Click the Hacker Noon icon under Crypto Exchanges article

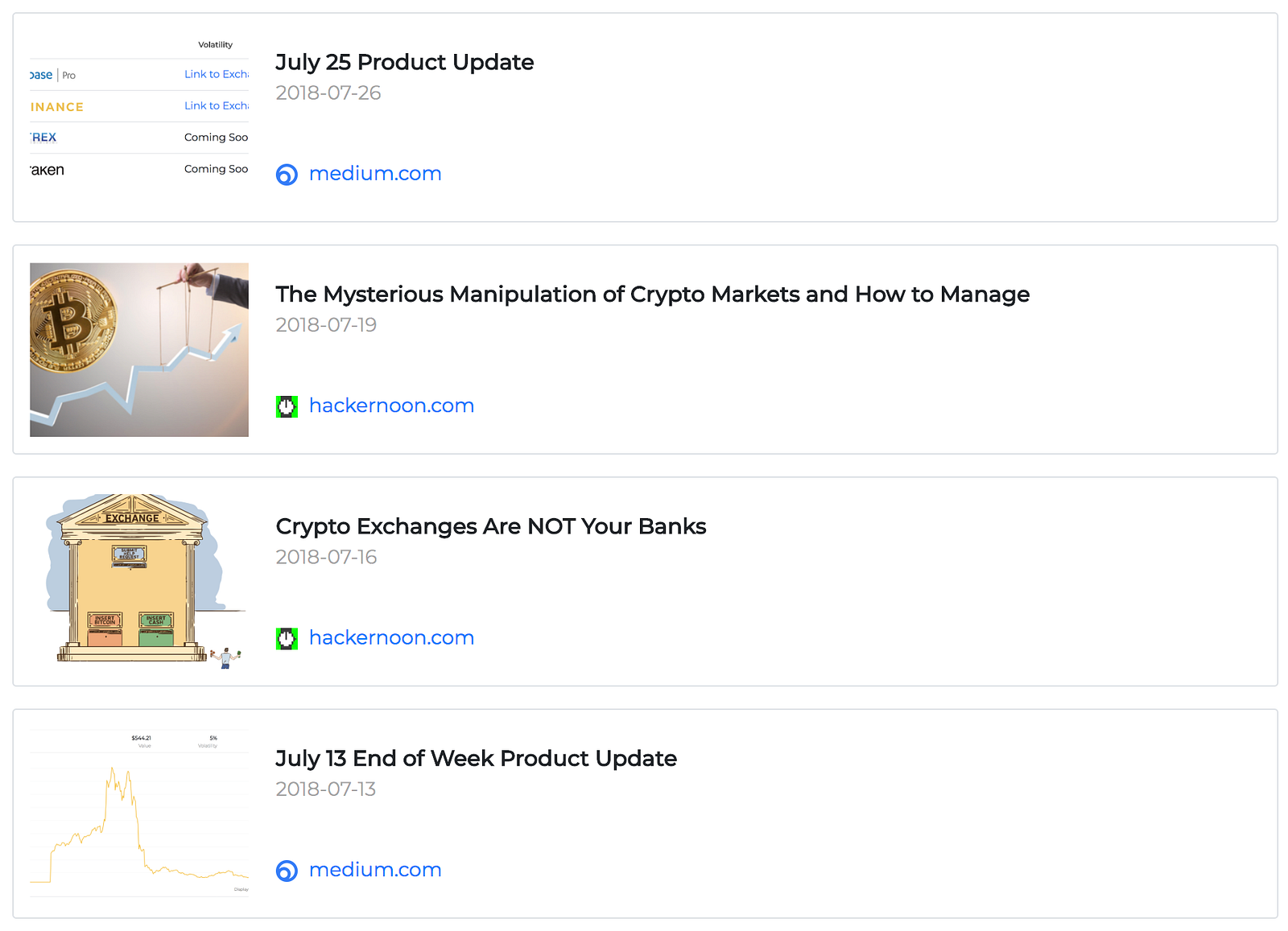pyautogui.click(x=287, y=639)
